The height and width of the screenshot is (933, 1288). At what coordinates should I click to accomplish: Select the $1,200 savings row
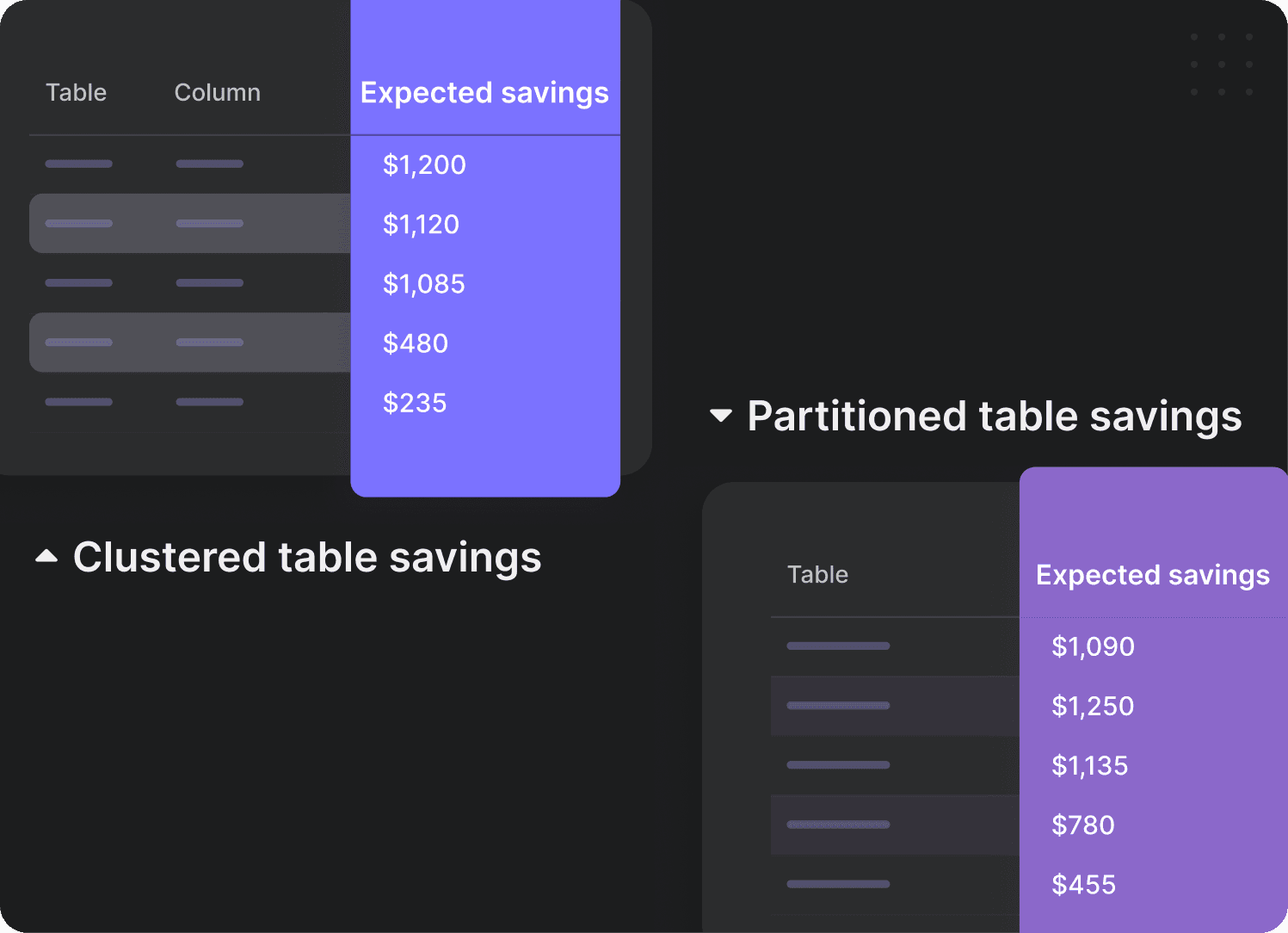click(x=424, y=164)
